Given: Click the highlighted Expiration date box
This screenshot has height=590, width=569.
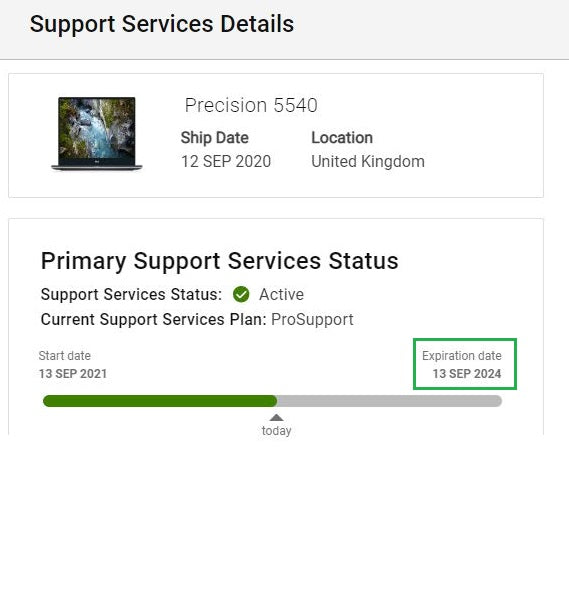Looking at the screenshot, I should 465,364.
